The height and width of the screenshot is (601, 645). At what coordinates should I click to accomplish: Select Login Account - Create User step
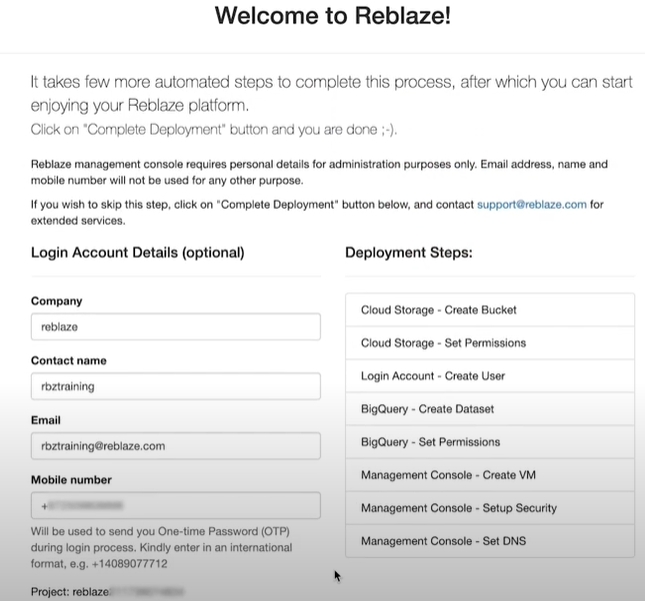pyautogui.click(x=490, y=376)
